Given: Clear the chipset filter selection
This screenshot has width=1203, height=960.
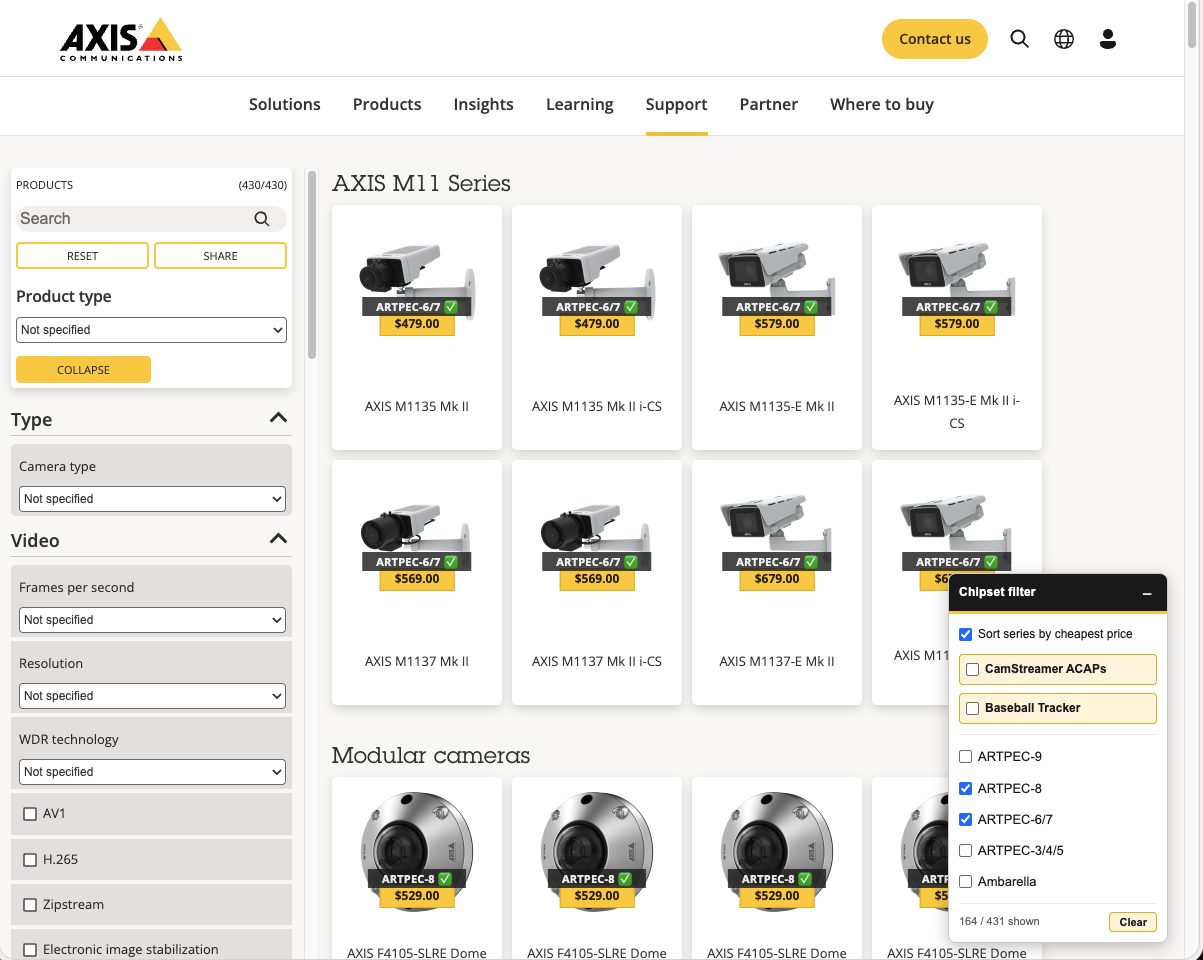Looking at the screenshot, I should tap(1132, 922).
